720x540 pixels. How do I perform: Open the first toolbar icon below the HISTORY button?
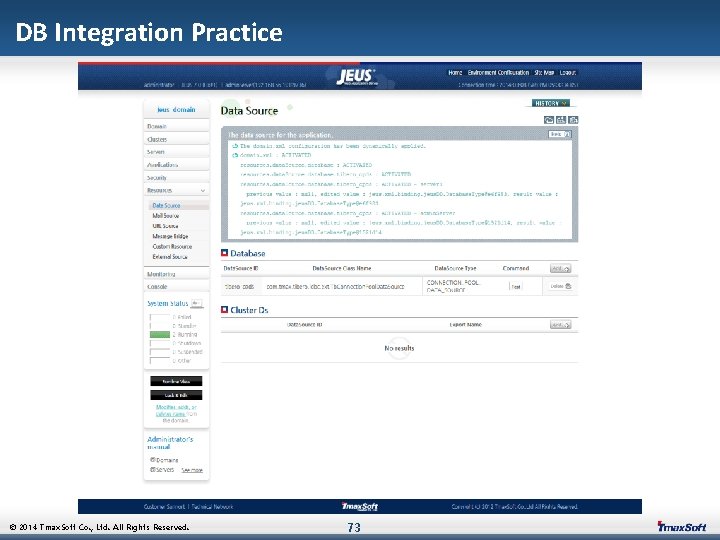coord(549,120)
